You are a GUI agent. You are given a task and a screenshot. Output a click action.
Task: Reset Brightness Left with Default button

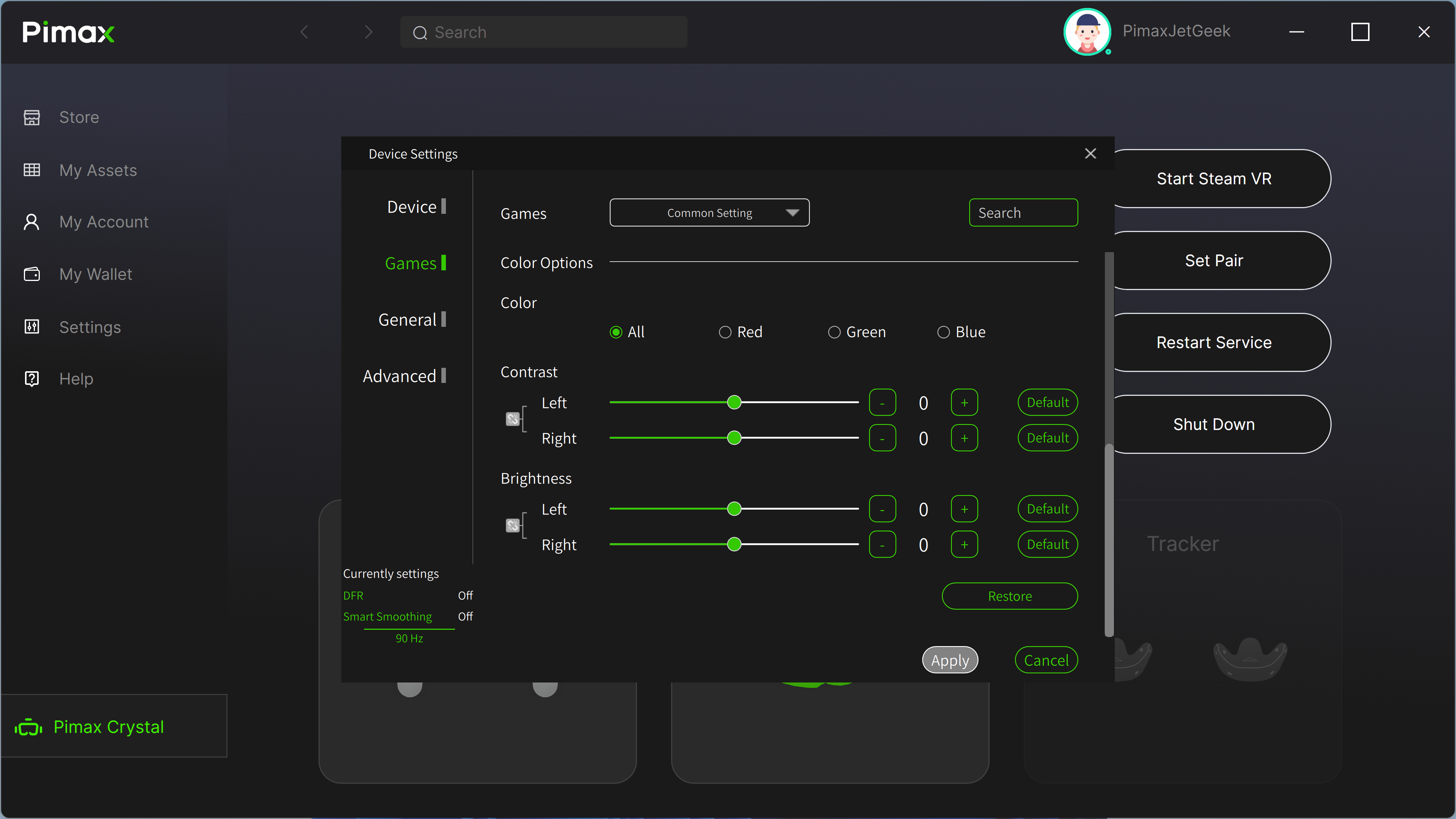point(1048,509)
